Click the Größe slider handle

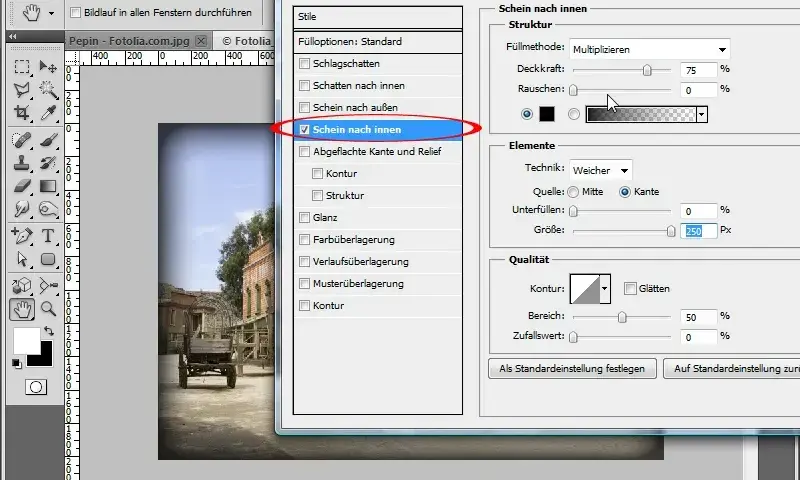pyautogui.click(x=671, y=231)
